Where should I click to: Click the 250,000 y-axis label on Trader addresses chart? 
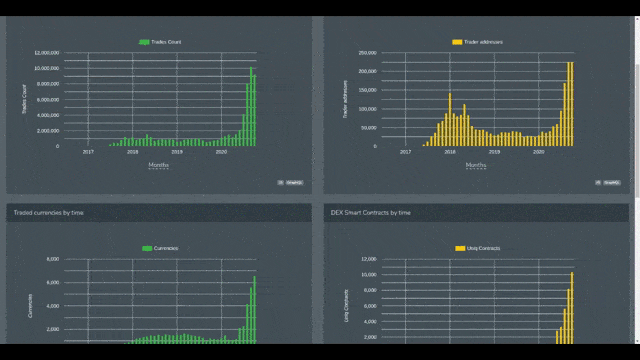[367, 53]
